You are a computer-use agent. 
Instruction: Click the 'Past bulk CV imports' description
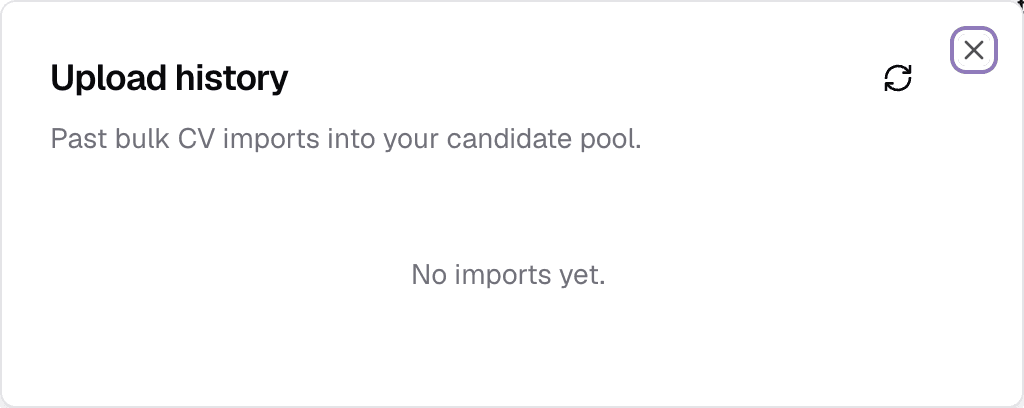[346, 139]
